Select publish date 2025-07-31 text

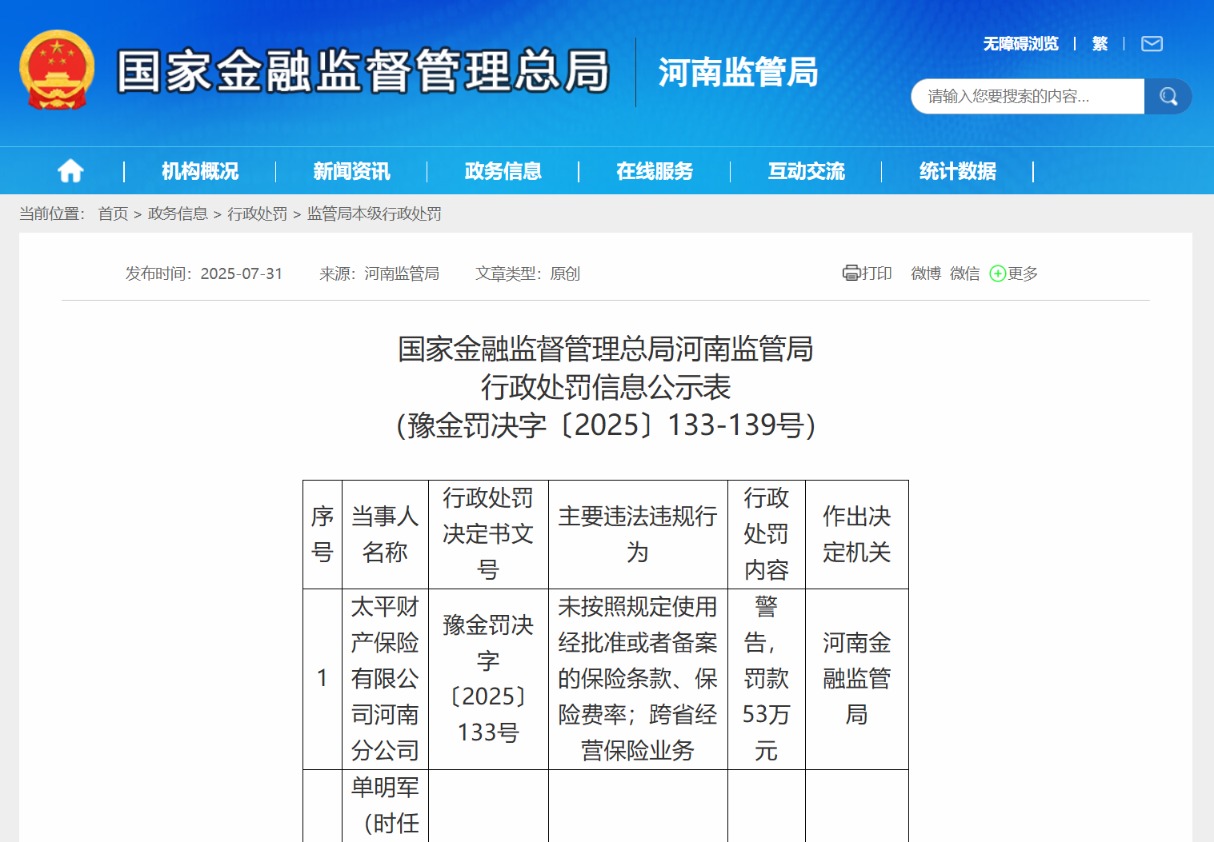(241, 274)
